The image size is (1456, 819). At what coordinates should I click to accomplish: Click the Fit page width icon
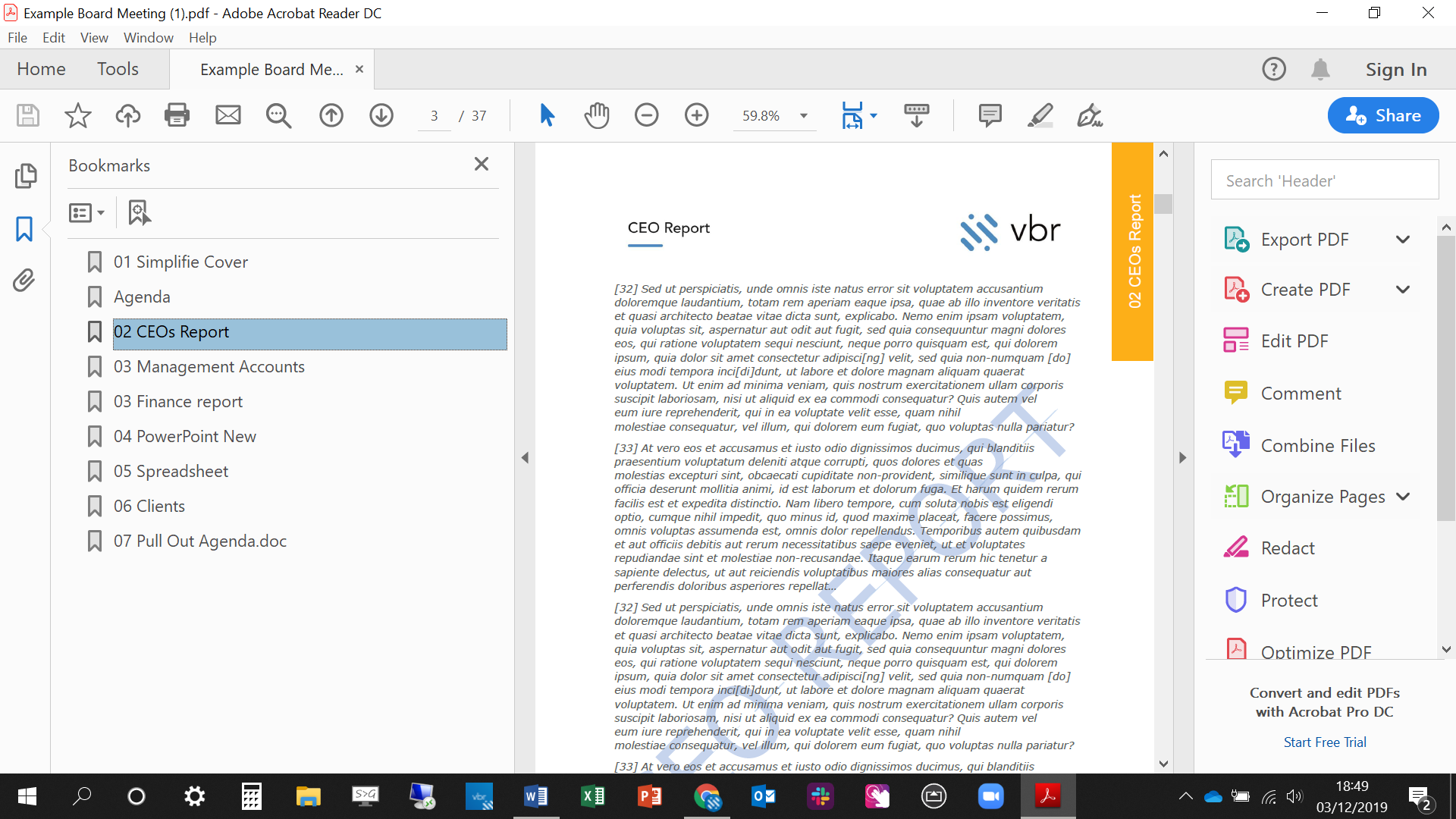(852, 115)
